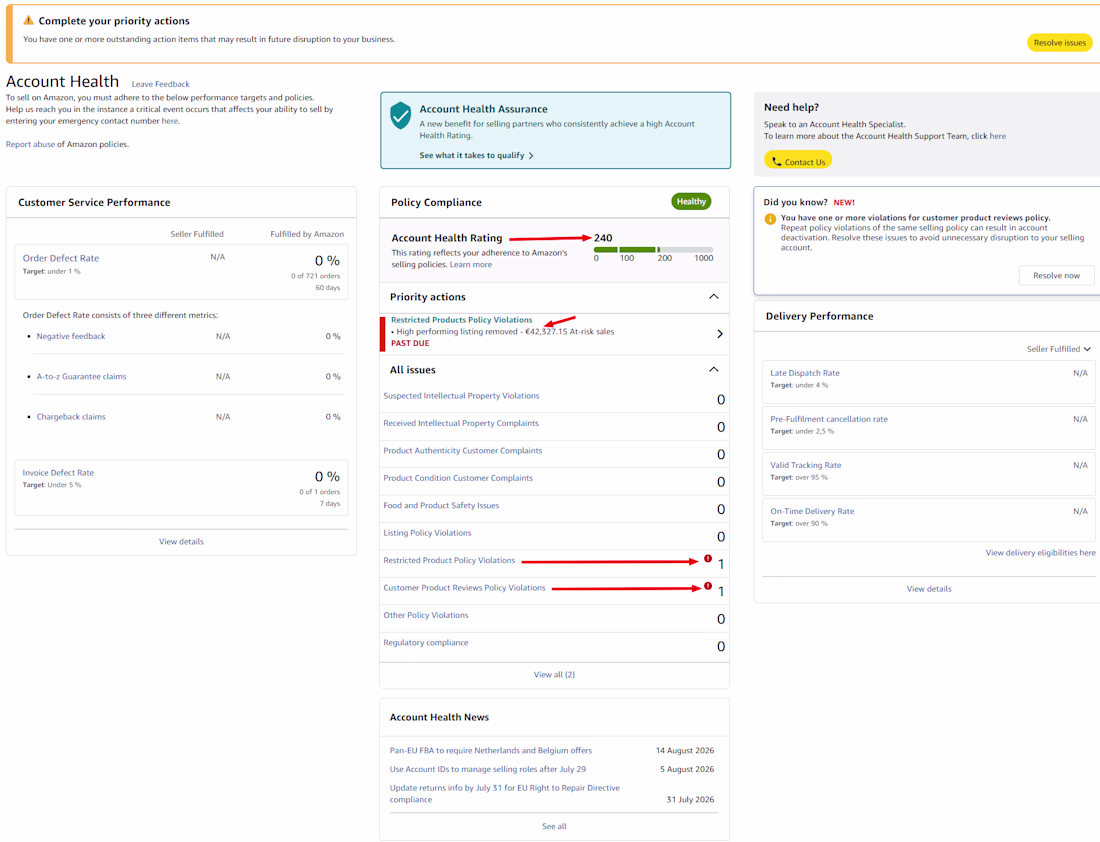This screenshot has height=842, width=1100.
Task: Click the Fulfilled by Amazon column header
Action: pos(307,234)
